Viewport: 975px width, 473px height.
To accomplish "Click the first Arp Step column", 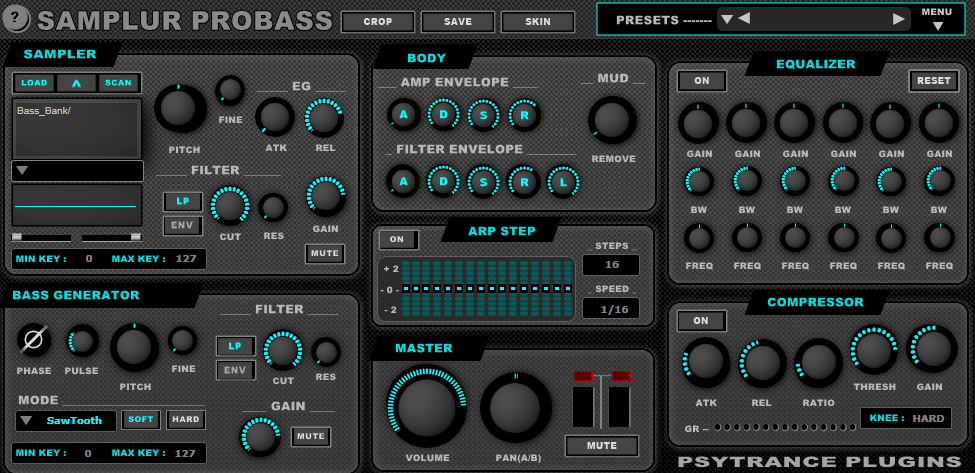I will point(407,289).
